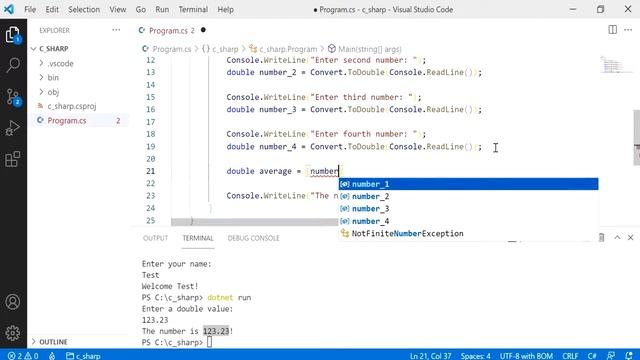Image resolution: width=640 pixels, height=360 pixels.
Task: Click the c_sharp project item in status bar
Action: click(83, 356)
